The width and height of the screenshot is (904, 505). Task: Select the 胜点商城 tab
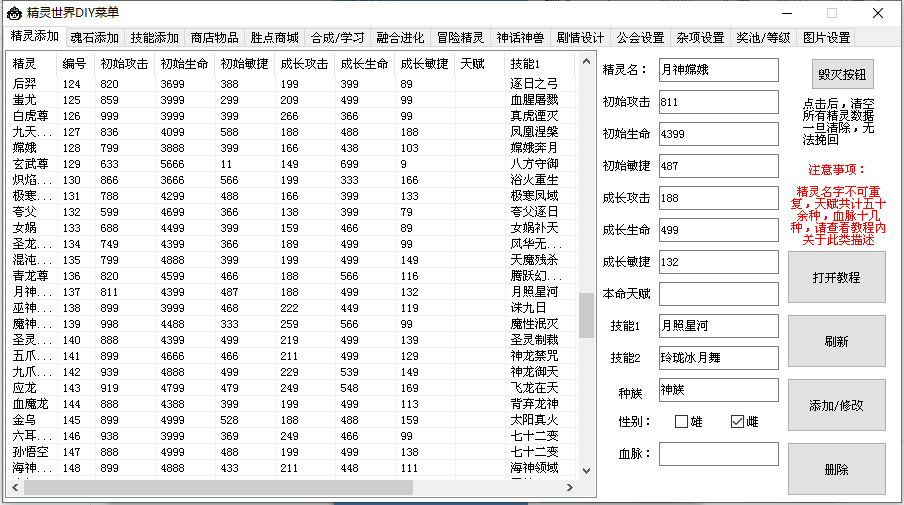click(274, 38)
